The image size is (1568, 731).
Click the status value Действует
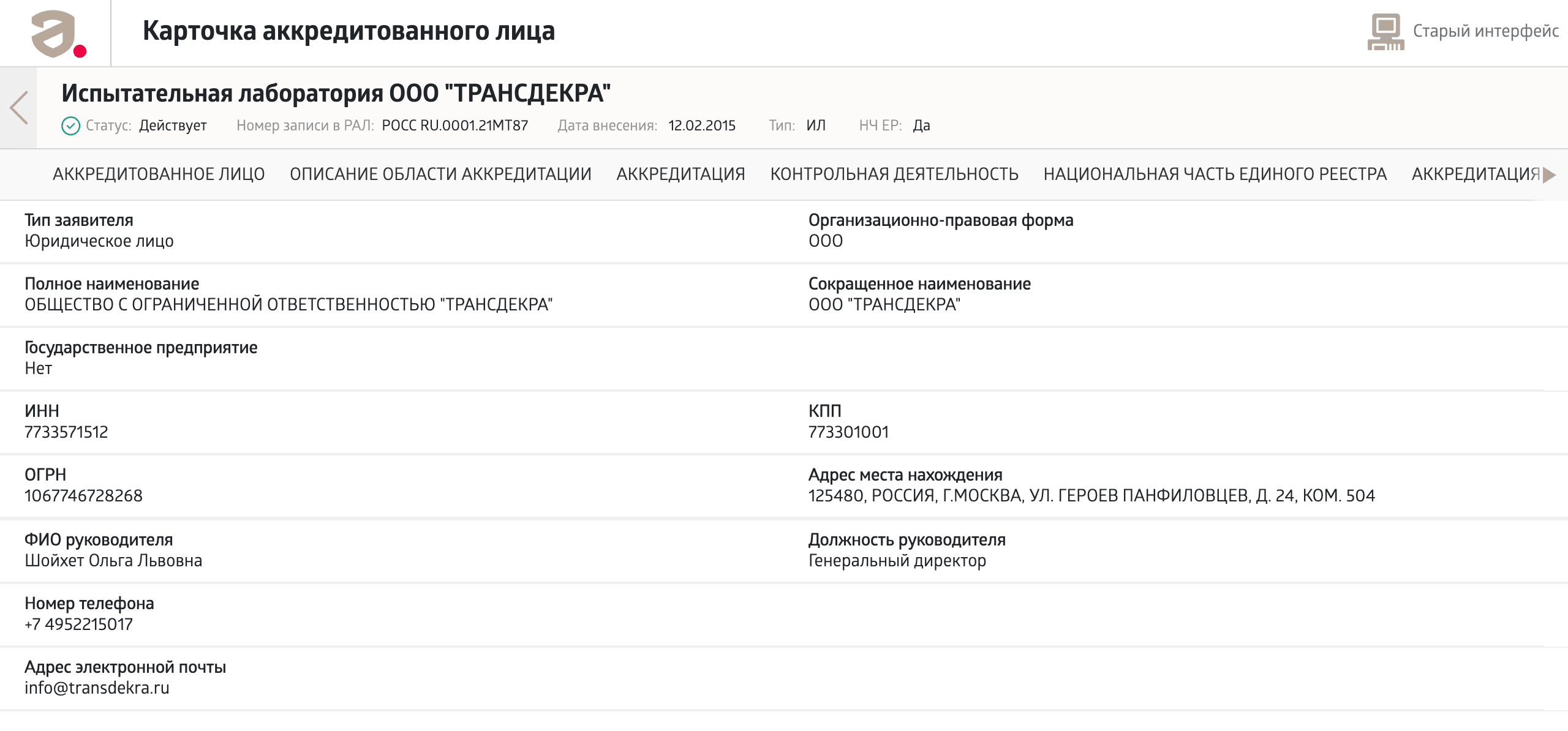click(x=173, y=126)
